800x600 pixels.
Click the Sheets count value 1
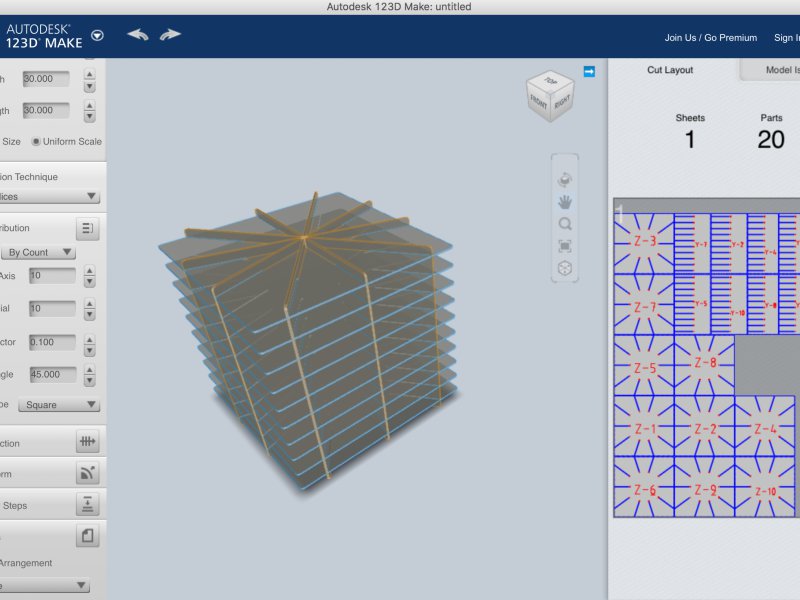690,139
